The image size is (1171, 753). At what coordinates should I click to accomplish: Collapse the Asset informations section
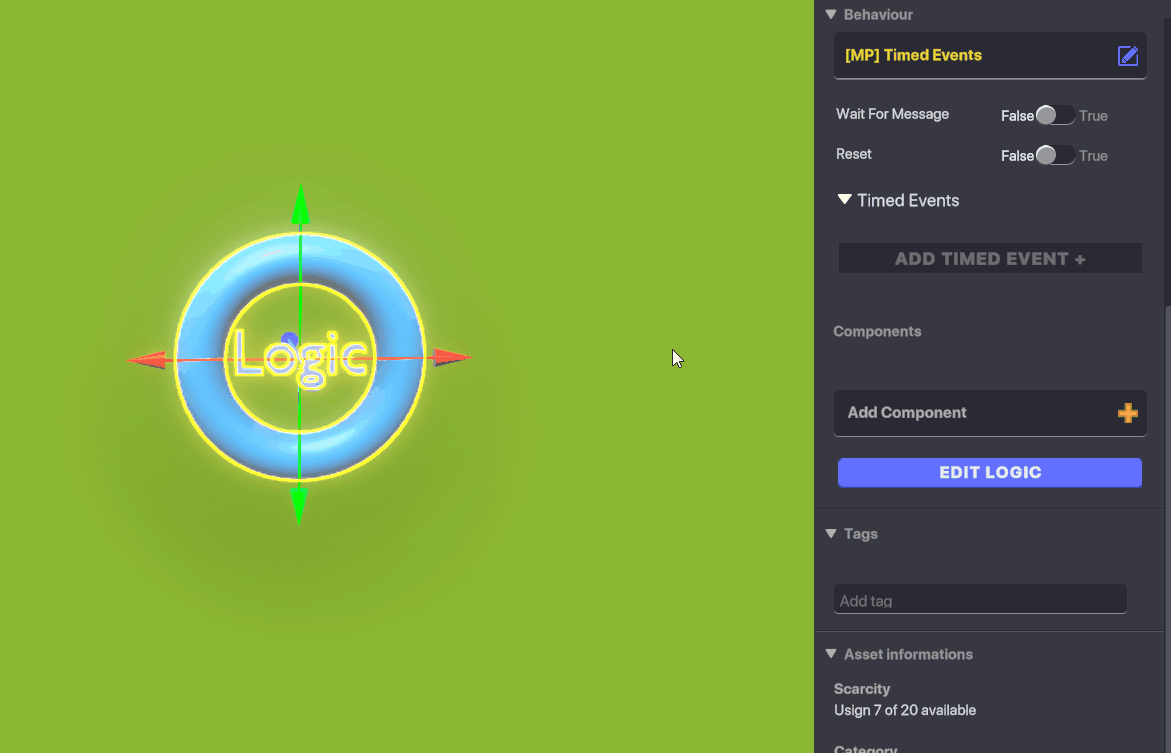tap(830, 654)
